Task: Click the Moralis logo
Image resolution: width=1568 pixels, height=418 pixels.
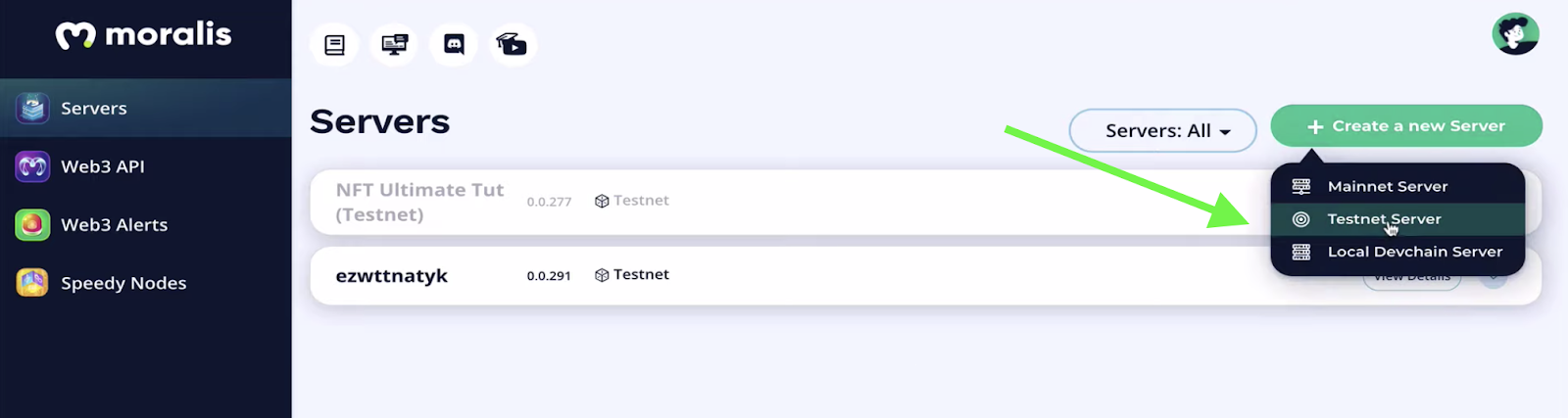Action: click(x=144, y=35)
